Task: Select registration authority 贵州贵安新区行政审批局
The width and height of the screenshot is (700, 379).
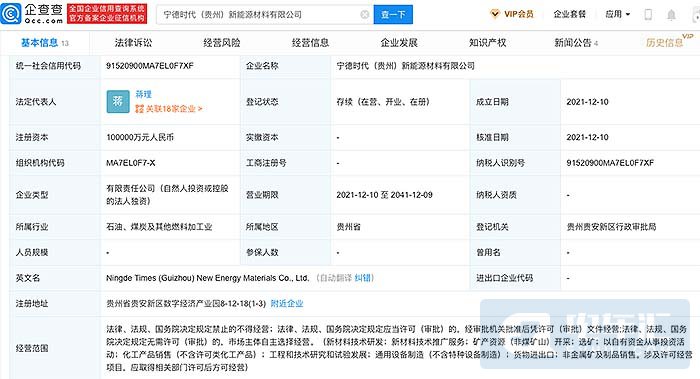Action: point(611,227)
